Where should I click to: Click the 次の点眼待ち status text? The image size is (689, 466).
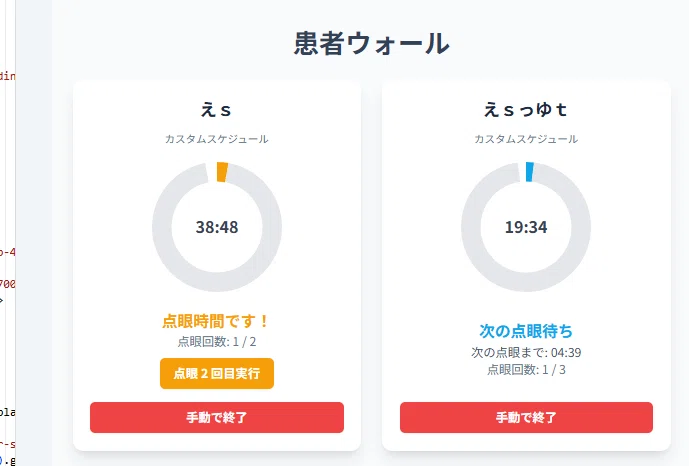point(526,331)
